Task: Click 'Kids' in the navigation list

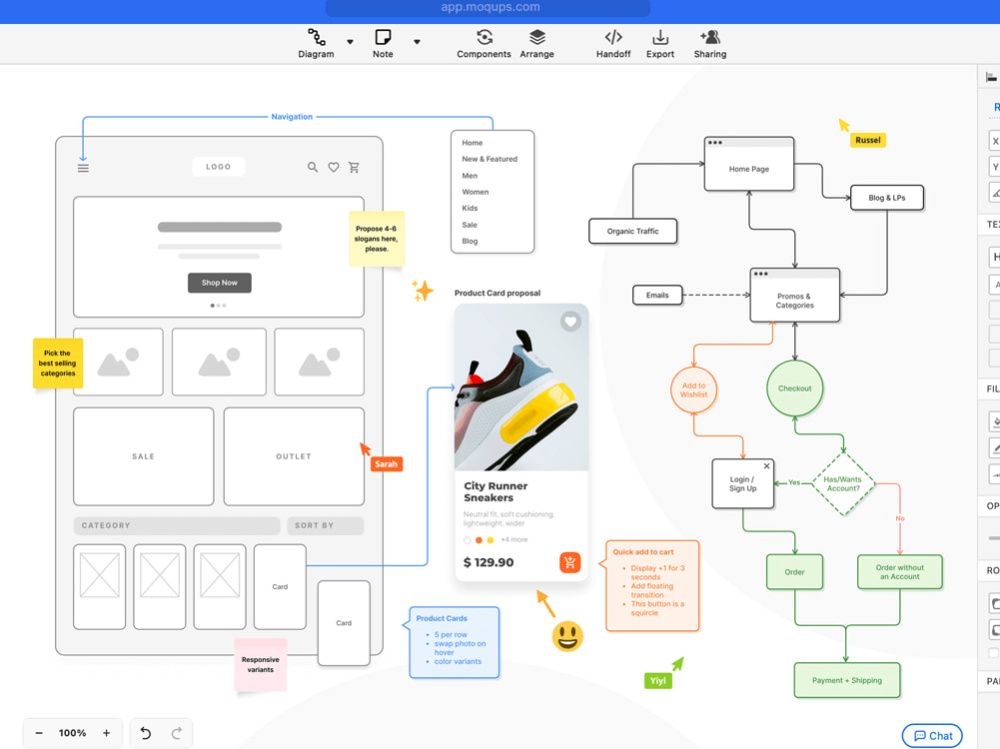Action: click(x=470, y=208)
